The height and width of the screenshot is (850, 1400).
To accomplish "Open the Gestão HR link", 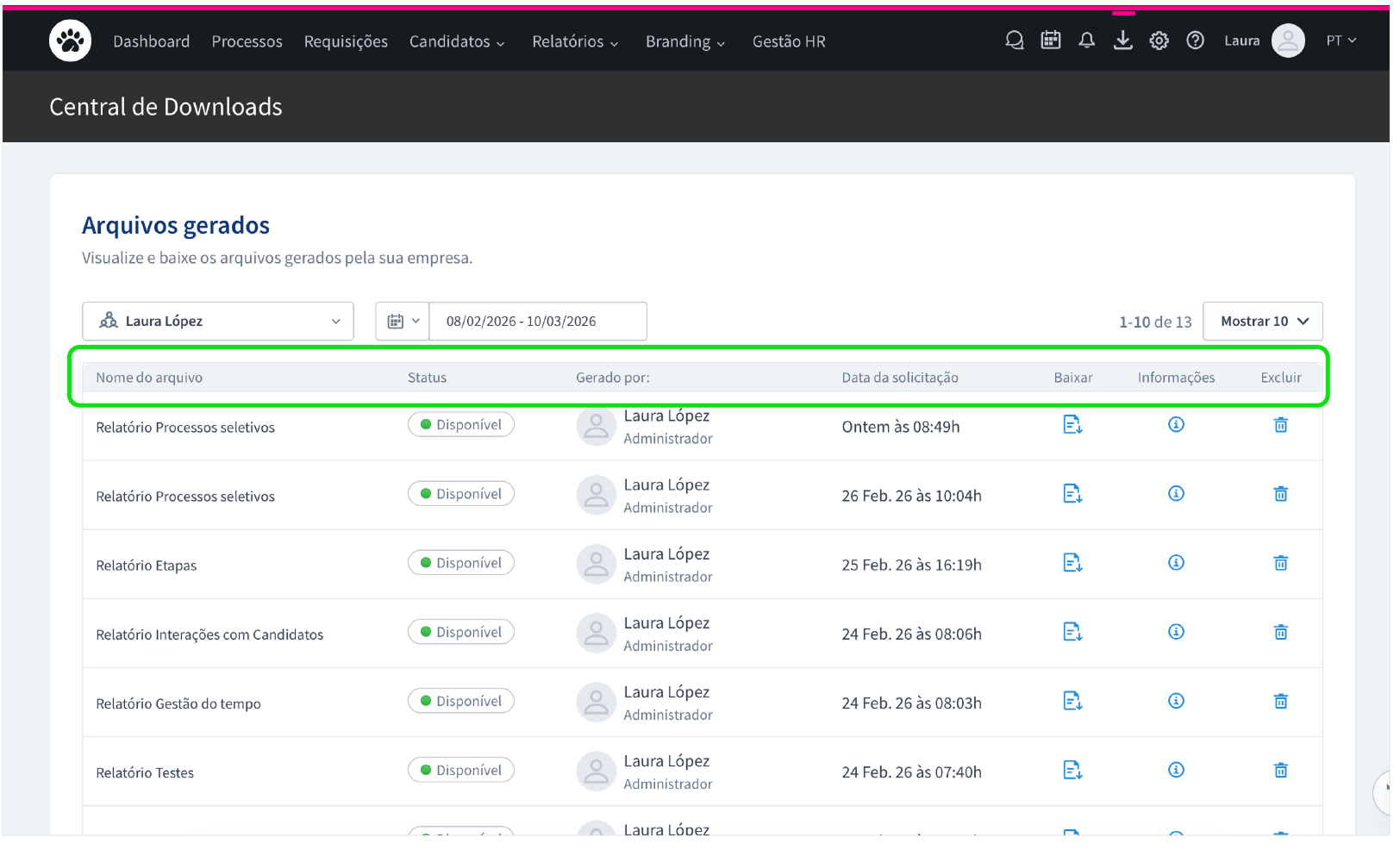I will (x=788, y=41).
